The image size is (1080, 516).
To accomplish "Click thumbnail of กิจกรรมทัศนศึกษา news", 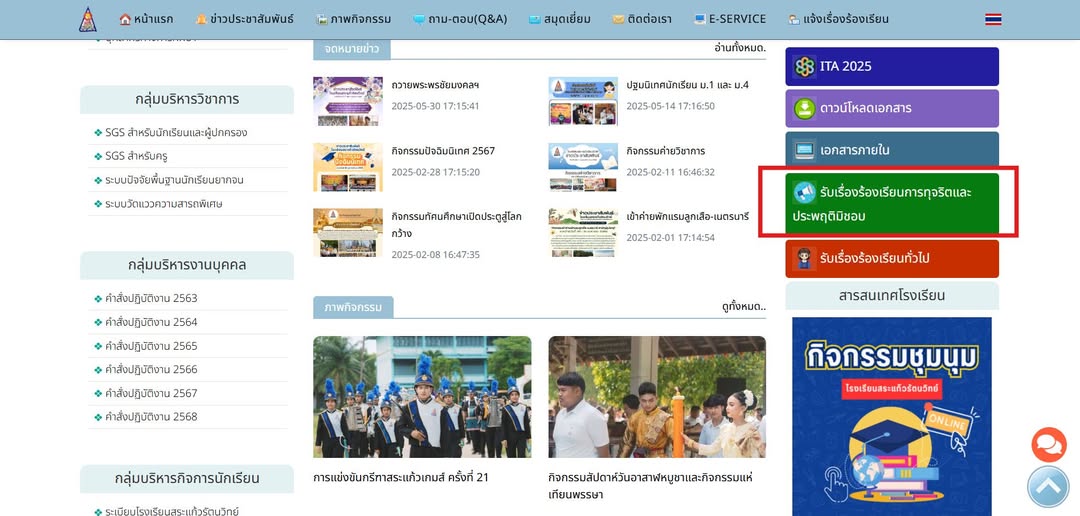I will [x=348, y=233].
